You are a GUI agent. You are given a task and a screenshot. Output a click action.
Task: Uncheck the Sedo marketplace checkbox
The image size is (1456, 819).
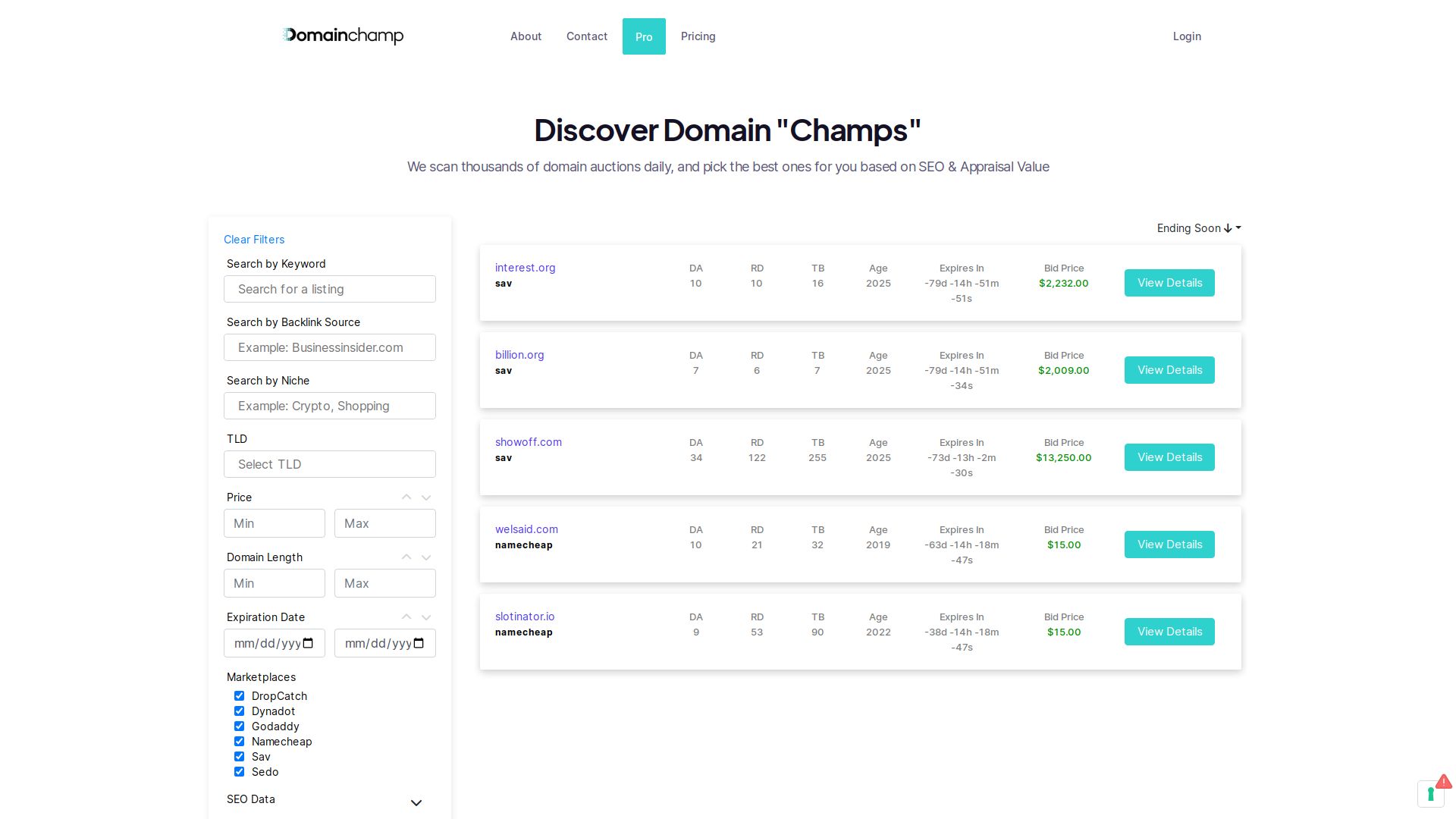click(240, 771)
